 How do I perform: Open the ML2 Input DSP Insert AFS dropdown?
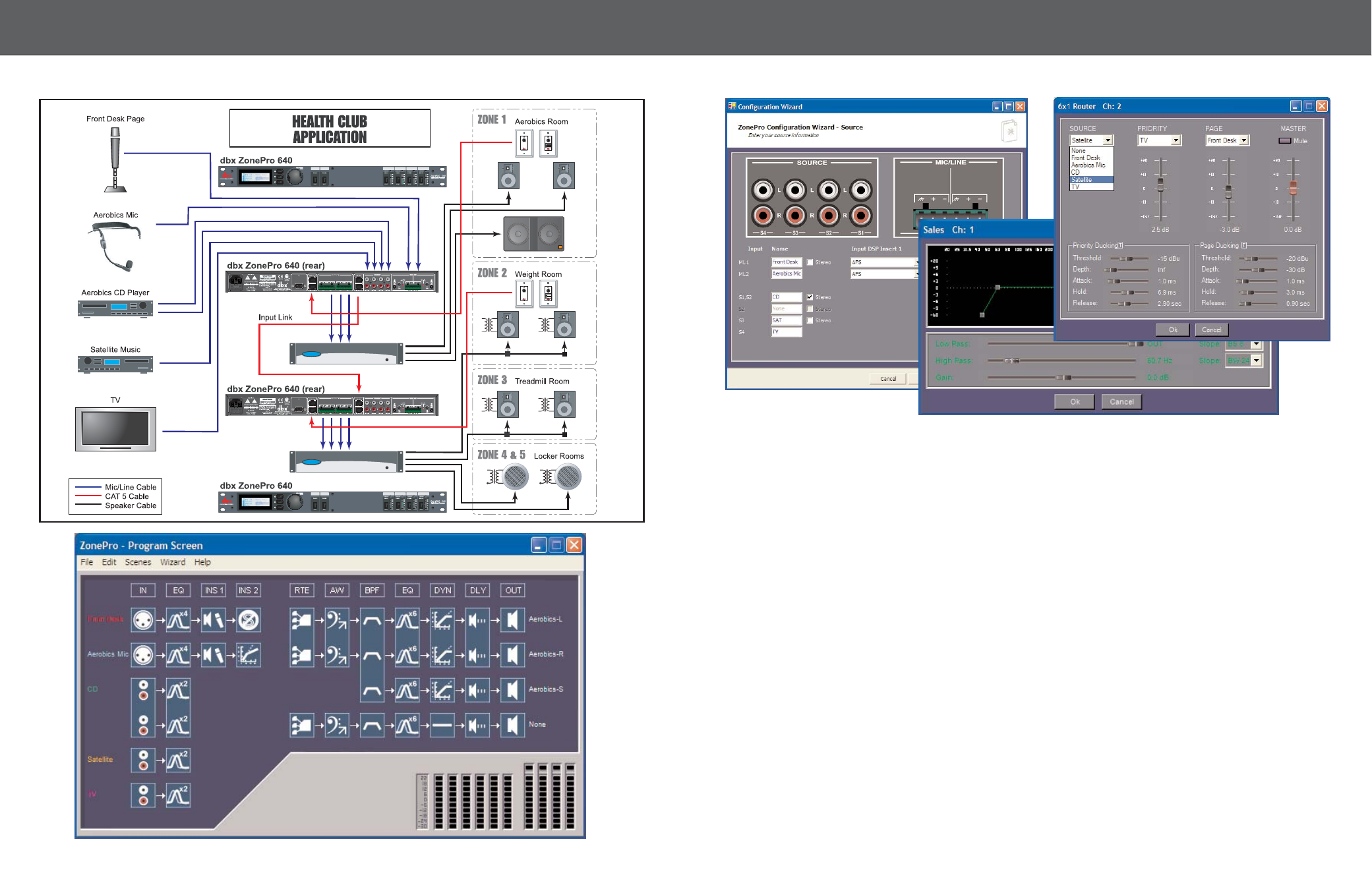pos(885,274)
